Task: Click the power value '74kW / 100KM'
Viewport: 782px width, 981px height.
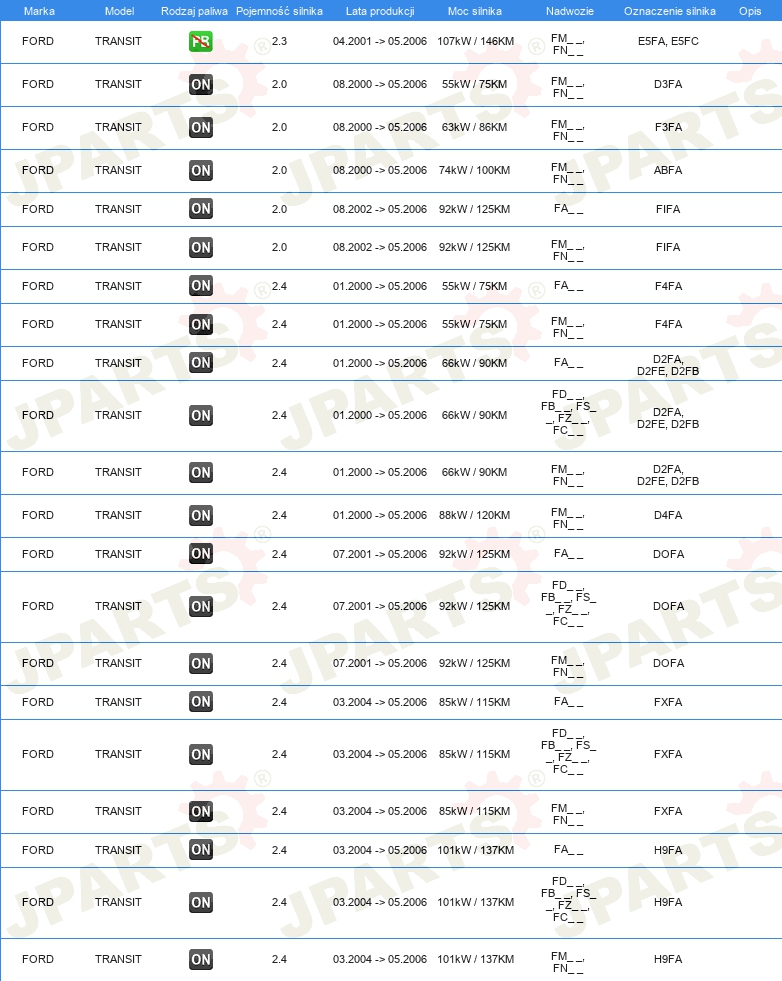Action: click(474, 170)
